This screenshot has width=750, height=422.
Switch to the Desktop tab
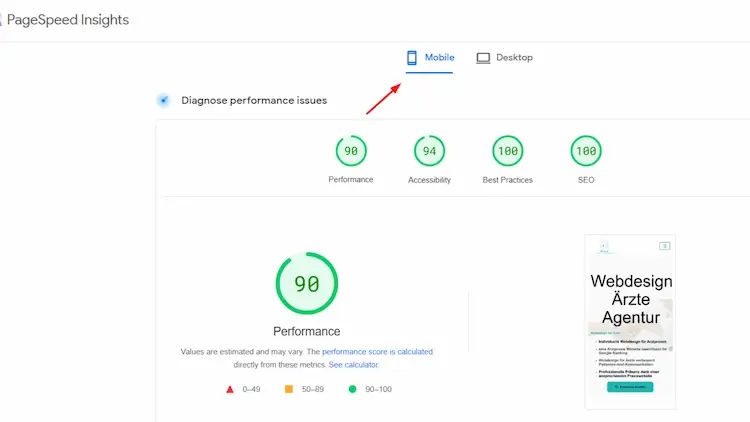[x=505, y=58]
